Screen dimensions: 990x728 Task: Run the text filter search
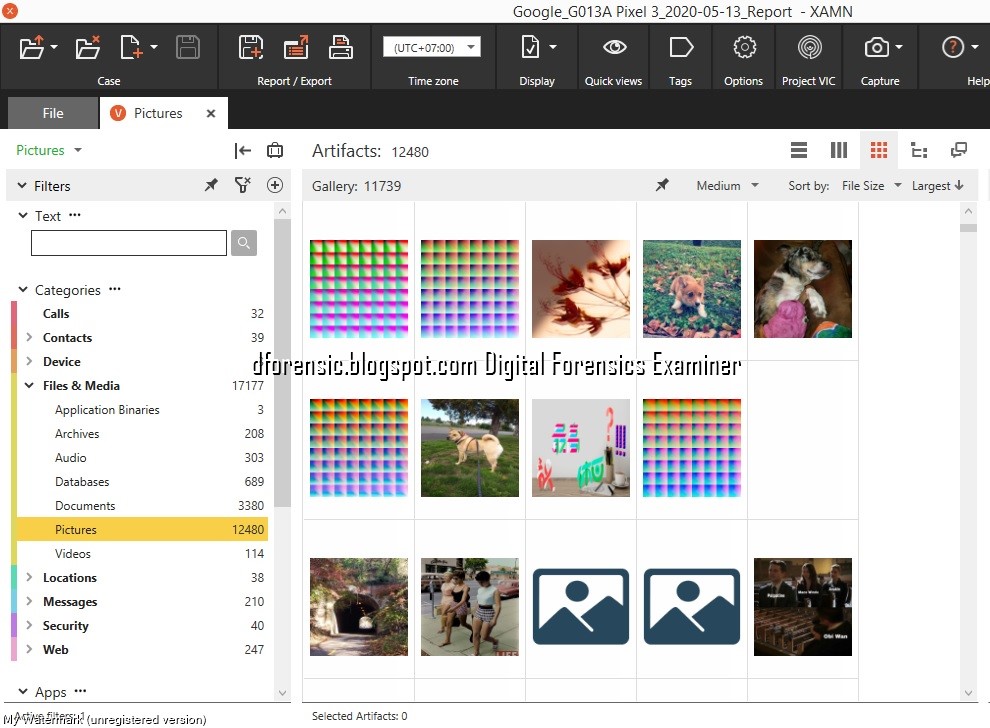coord(244,243)
